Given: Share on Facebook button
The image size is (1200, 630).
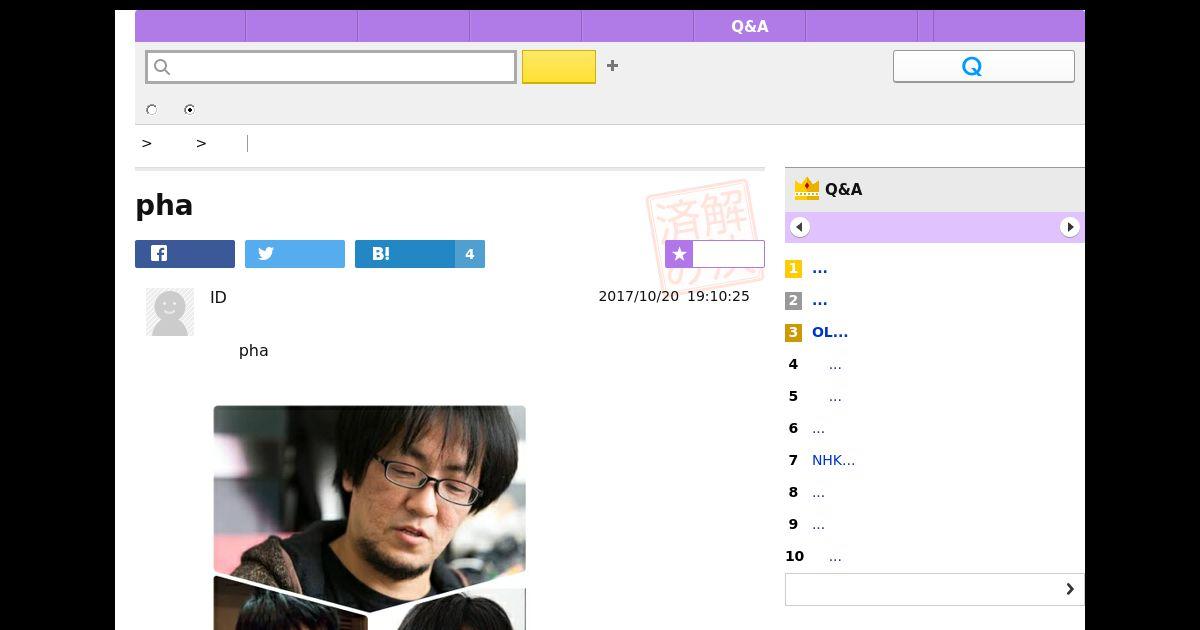Looking at the screenshot, I should click(x=185, y=254).
